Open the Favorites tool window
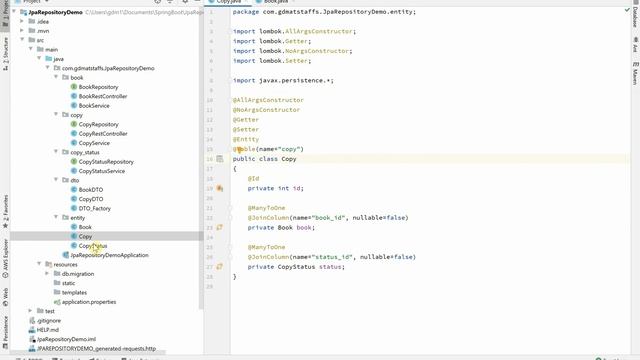Screen dimensions: 640x360 tap(5, 211)
